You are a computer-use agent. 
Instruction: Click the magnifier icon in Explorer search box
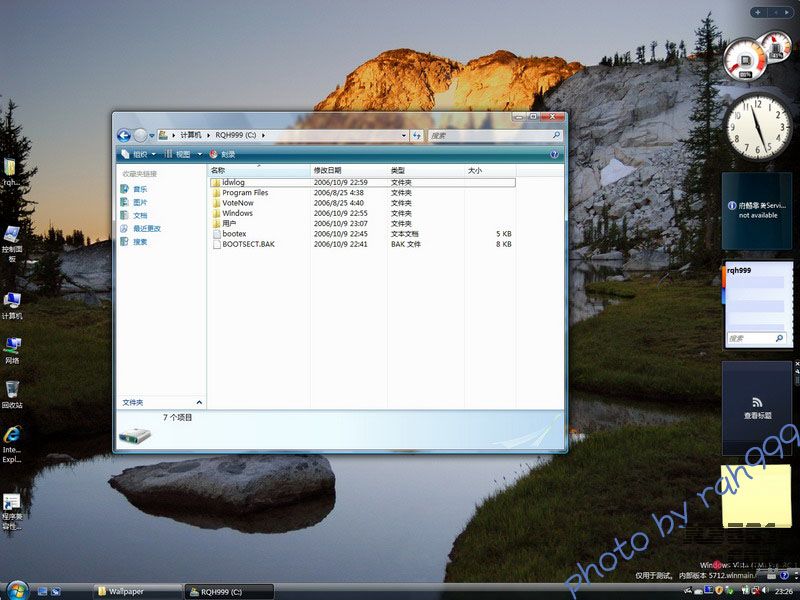pyautogui.click(x=556, y=135)
